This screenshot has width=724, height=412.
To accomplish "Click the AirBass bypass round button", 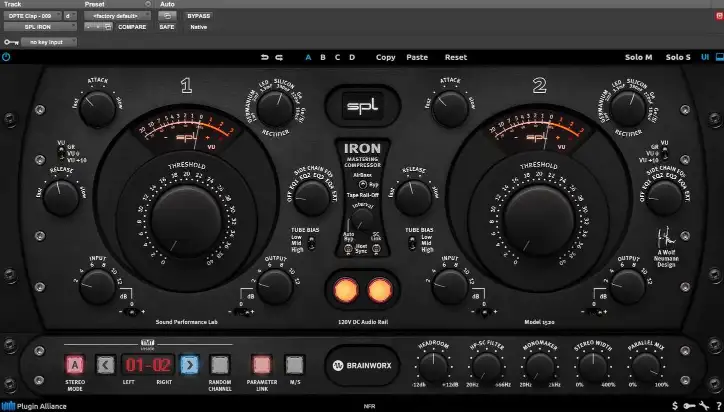I will [x=363, y=184].
